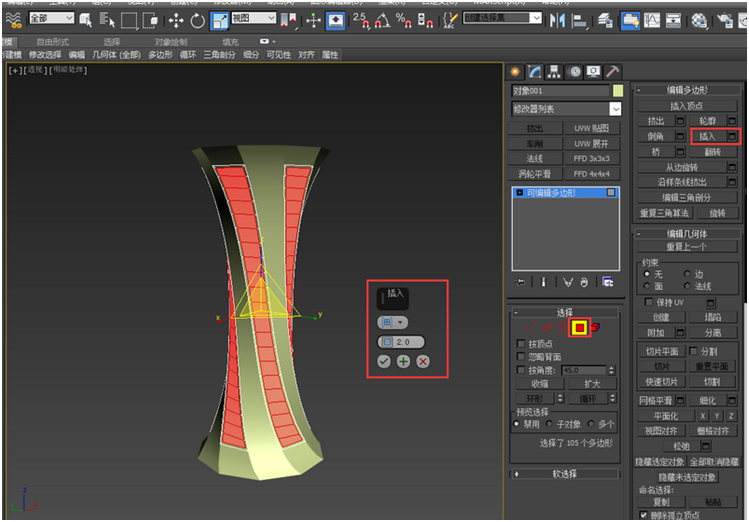This screenshot has width=749, height=522.
Task: Open the Motion command panel tab
Action: [575, 72]
